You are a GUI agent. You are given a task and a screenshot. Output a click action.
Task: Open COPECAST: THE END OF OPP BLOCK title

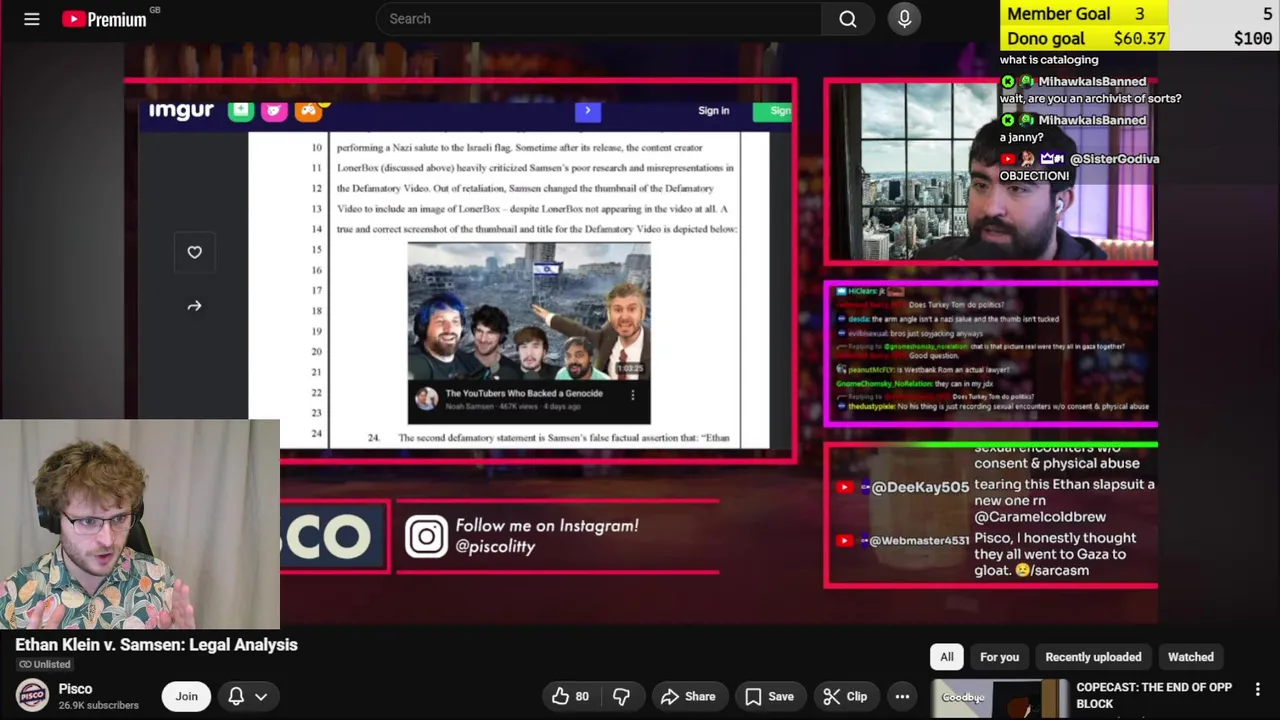1154,695
